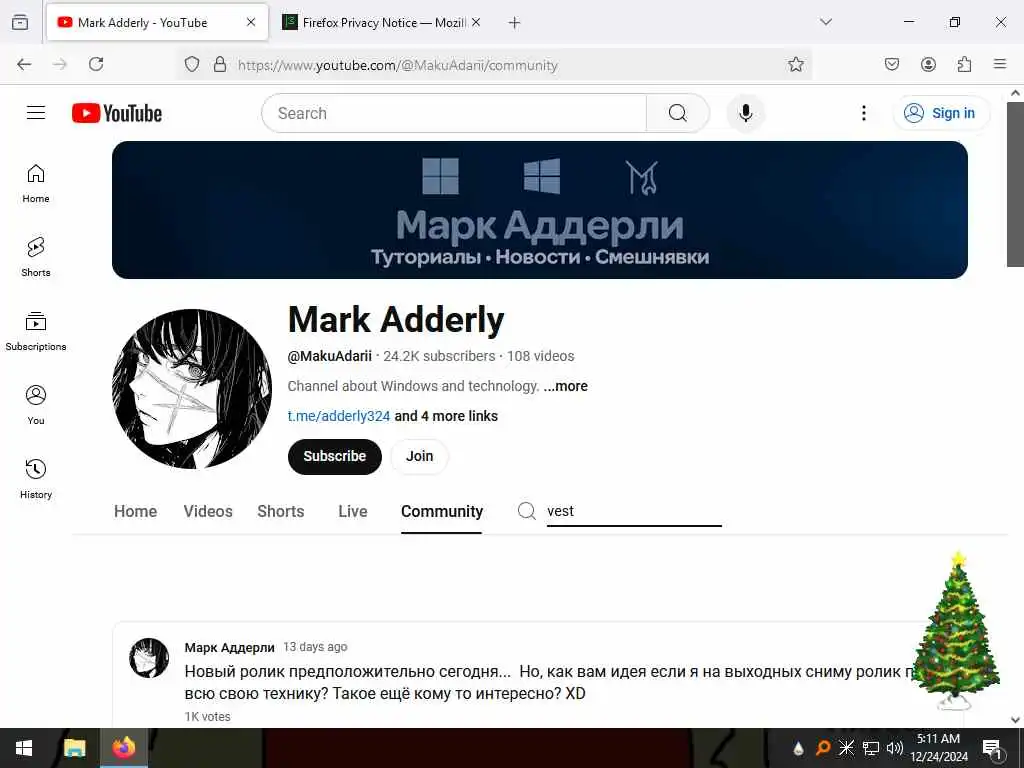The height and width of the screenshot is (768, 1024).
Task: Open channel Shorts tab
Action: [281, 511]
